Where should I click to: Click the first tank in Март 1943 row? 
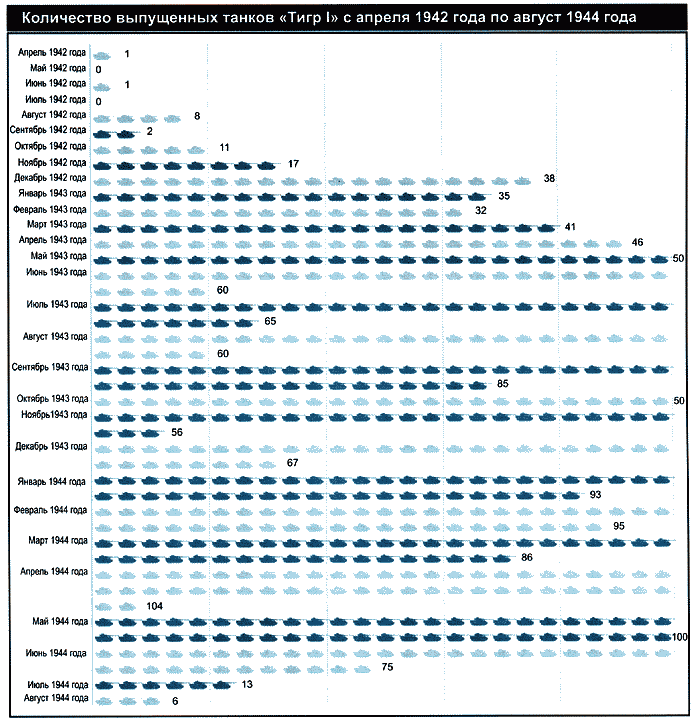(102, 228)
